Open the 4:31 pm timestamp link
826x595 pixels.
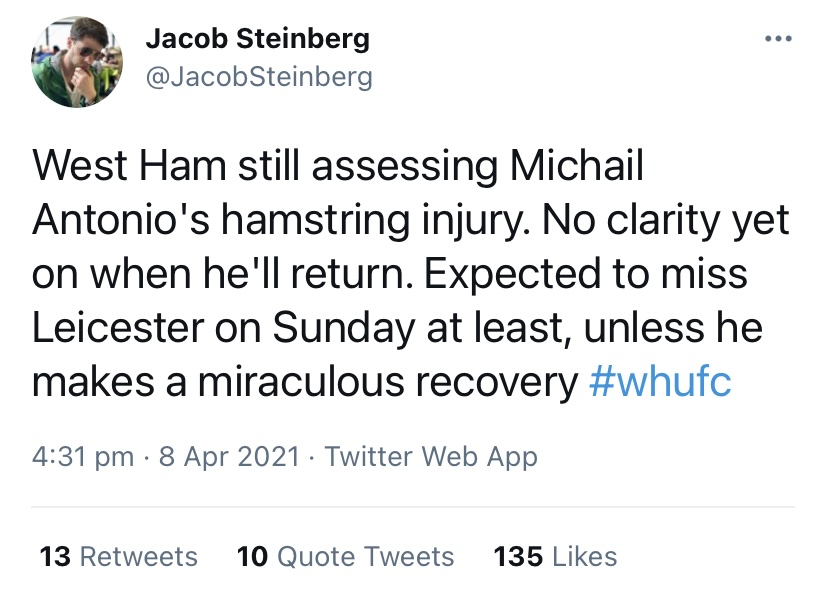(83, 456)
